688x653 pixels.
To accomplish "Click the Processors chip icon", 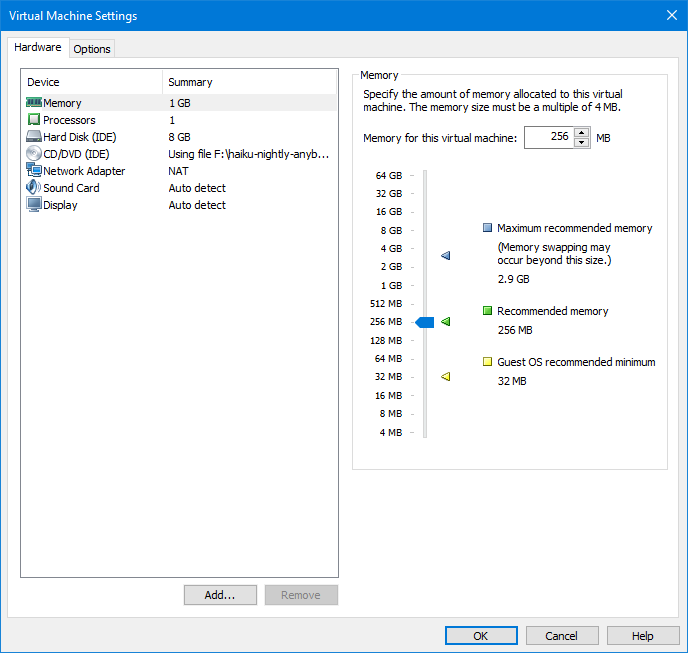I will click(x=34, y=120).
